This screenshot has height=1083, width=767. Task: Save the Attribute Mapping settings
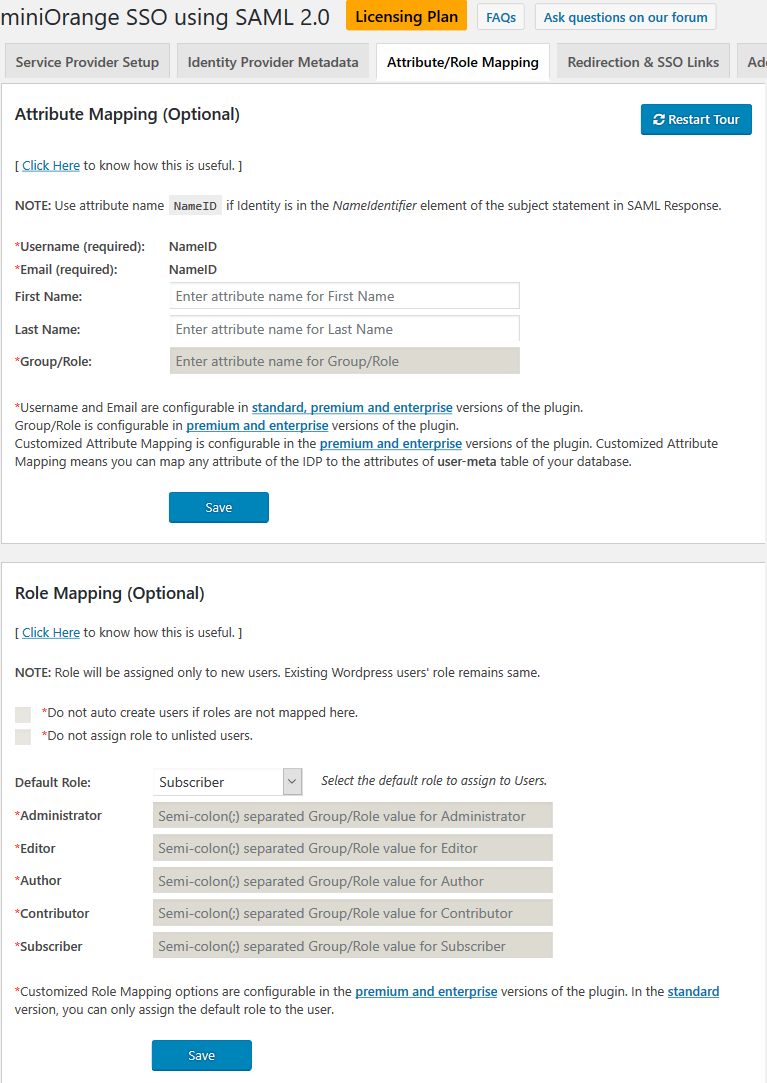tap(218, 507)
